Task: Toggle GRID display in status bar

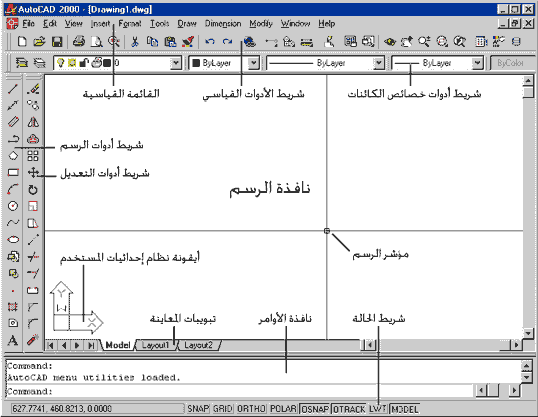Action: 223,409
